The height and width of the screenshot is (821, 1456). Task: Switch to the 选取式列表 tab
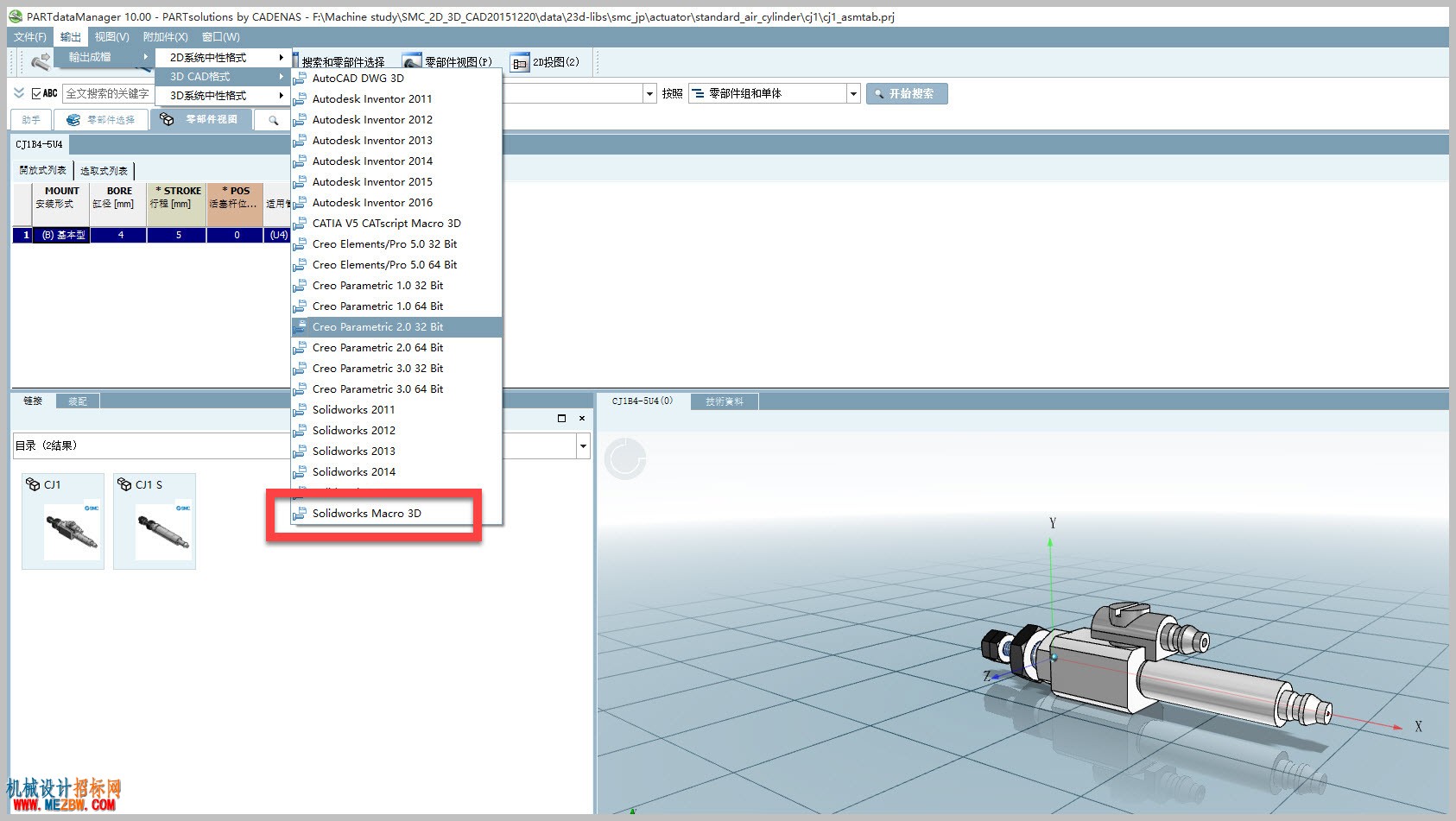pyautogui.click(x=104, y=171)
